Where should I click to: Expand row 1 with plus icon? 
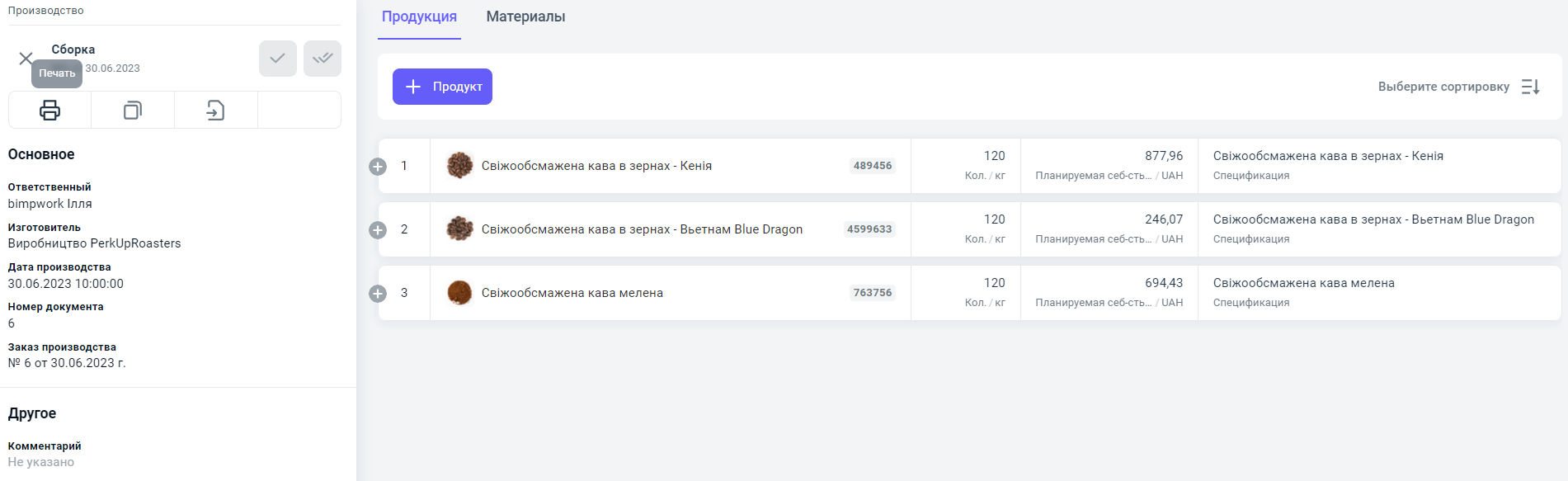tap(378, 167)
